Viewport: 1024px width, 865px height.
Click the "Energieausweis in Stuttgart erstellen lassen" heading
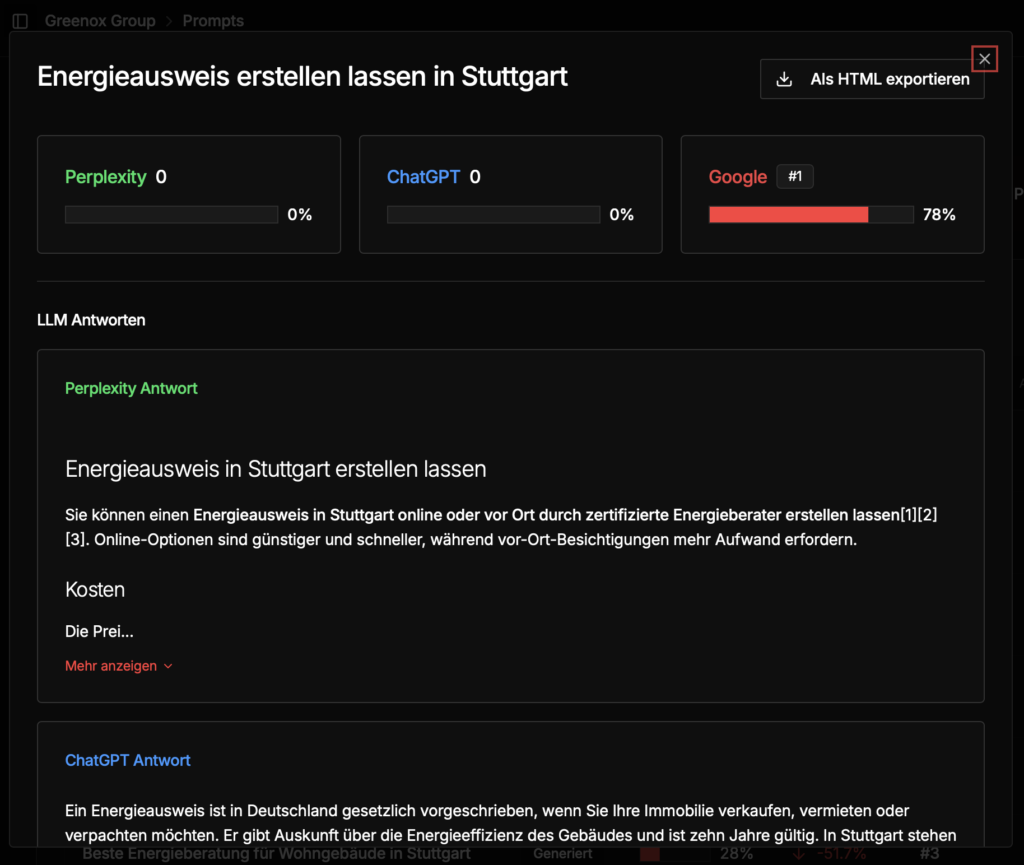tap(275, 469)
